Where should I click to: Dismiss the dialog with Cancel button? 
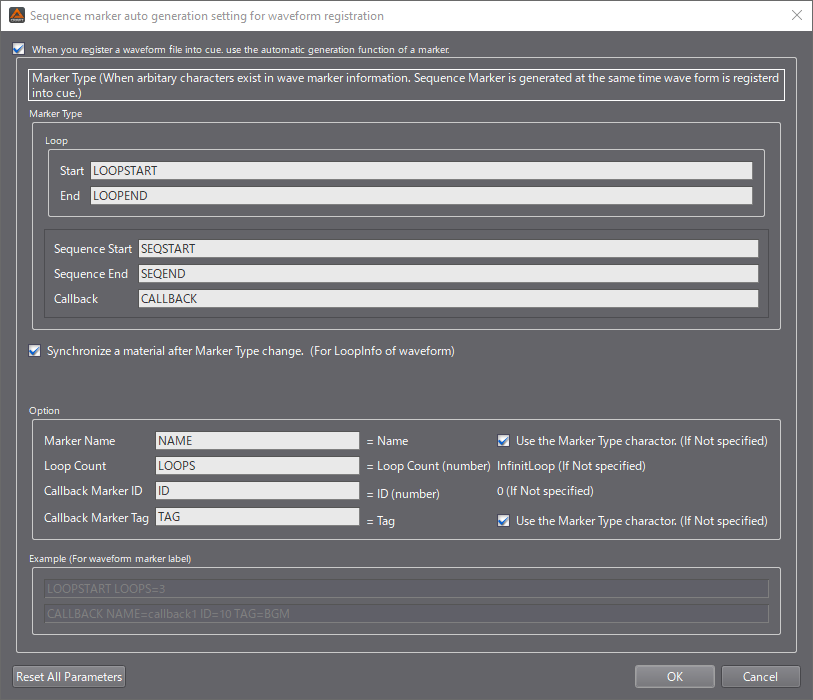(760, 677)
